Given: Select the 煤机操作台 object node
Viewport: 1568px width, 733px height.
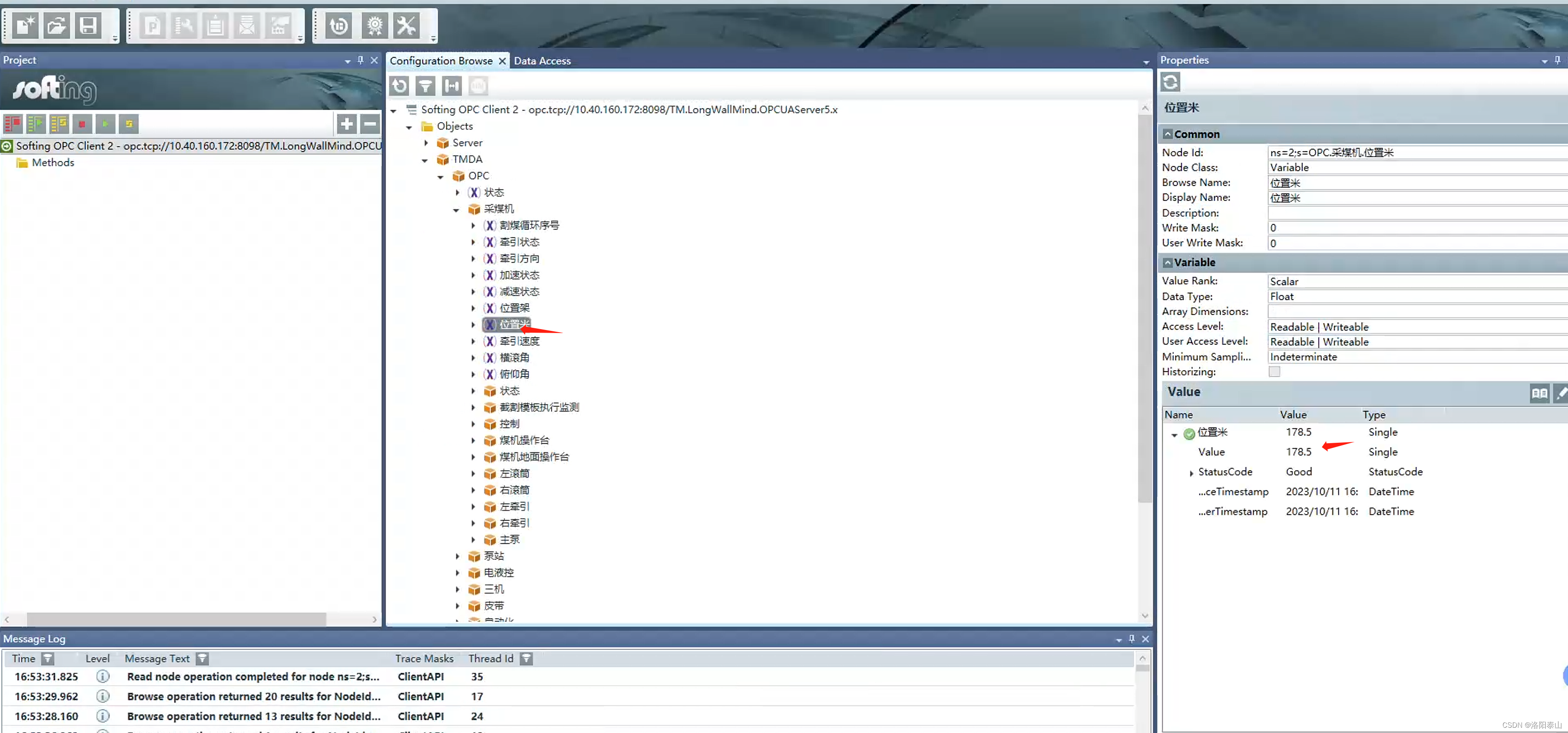Looking at the screenshot, I should click(524, 441).
